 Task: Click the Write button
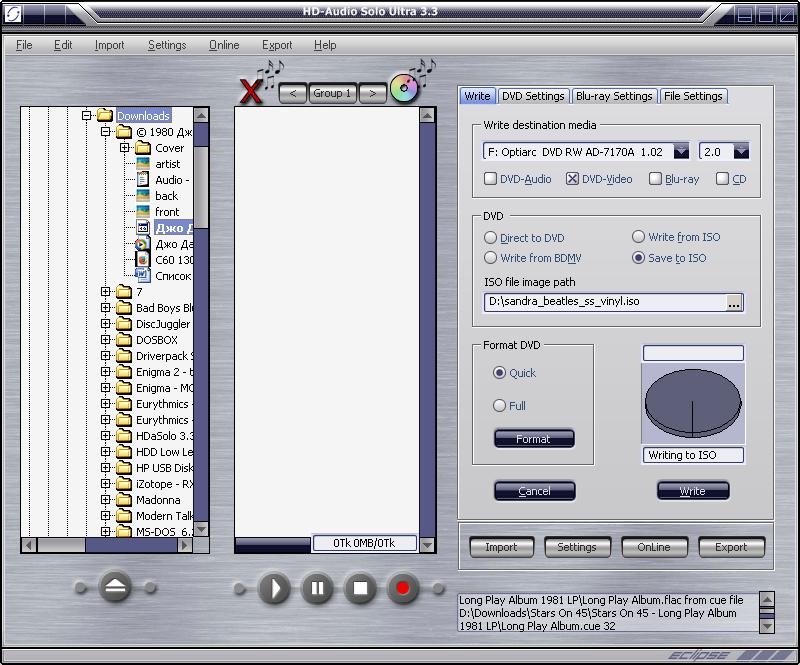coord(692,490)
